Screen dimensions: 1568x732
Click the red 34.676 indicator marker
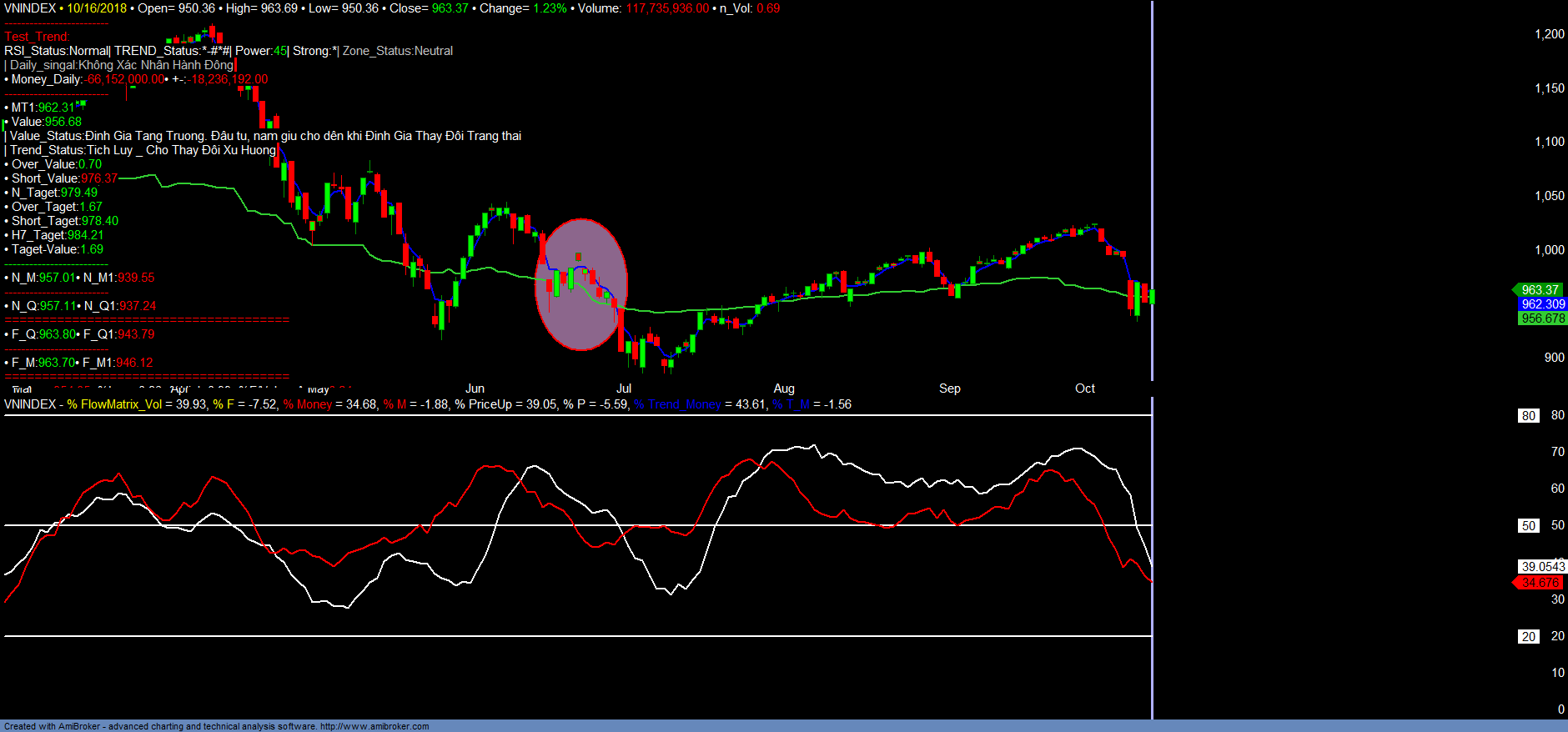coord(1540,583)
